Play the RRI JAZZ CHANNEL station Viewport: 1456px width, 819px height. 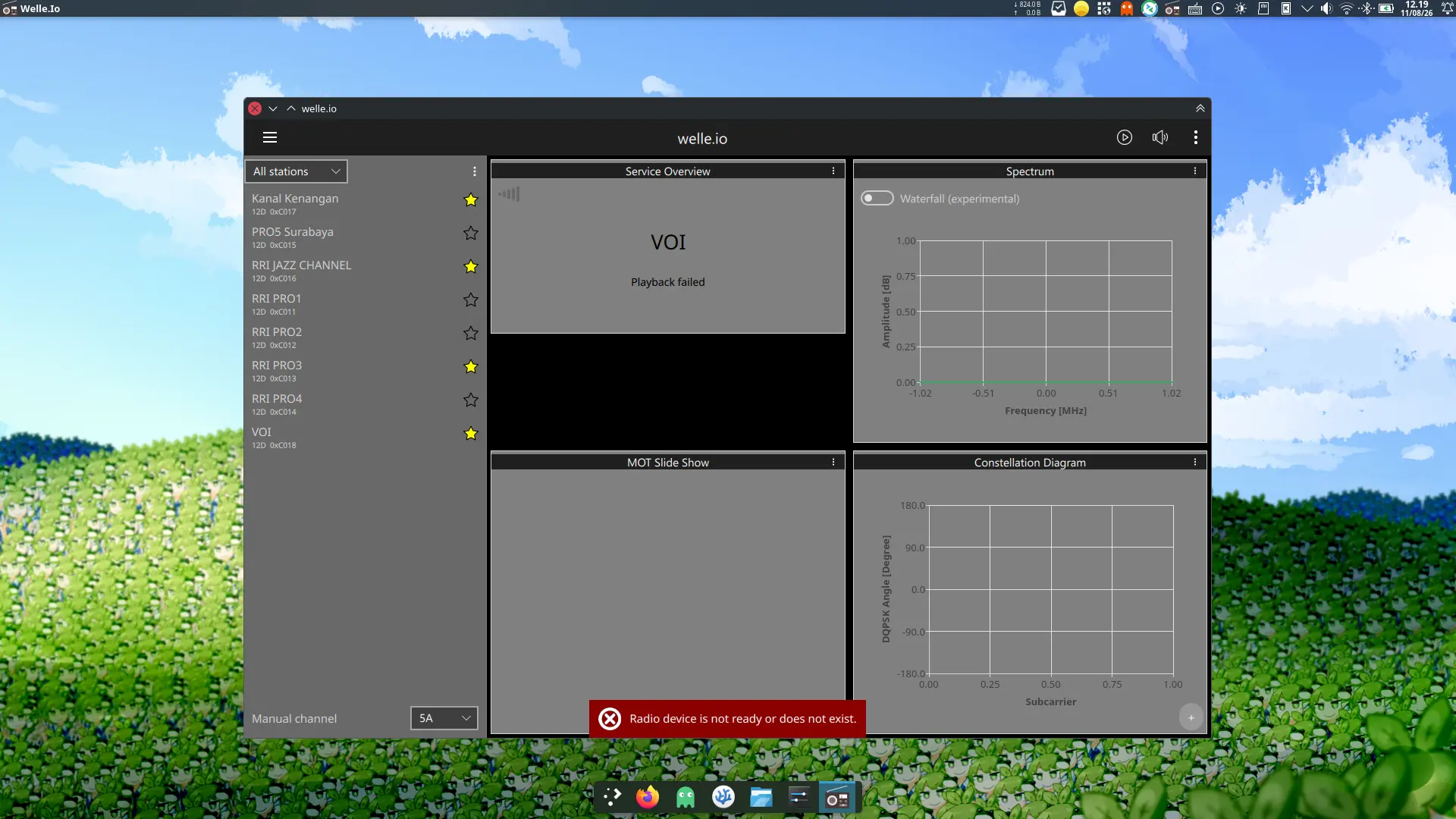(365, 270)
